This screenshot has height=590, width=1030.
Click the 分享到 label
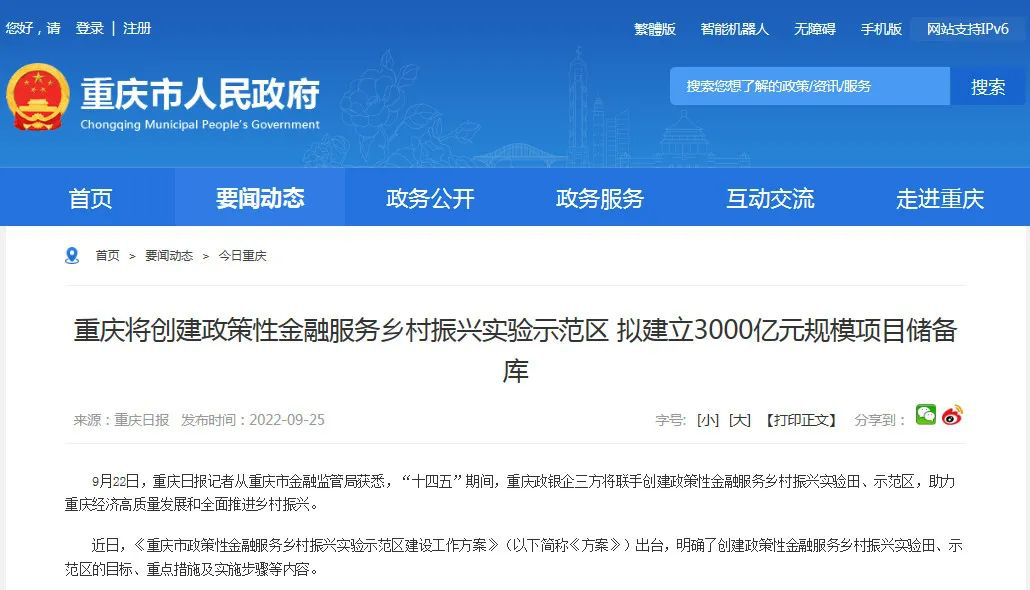pos(880,420)
